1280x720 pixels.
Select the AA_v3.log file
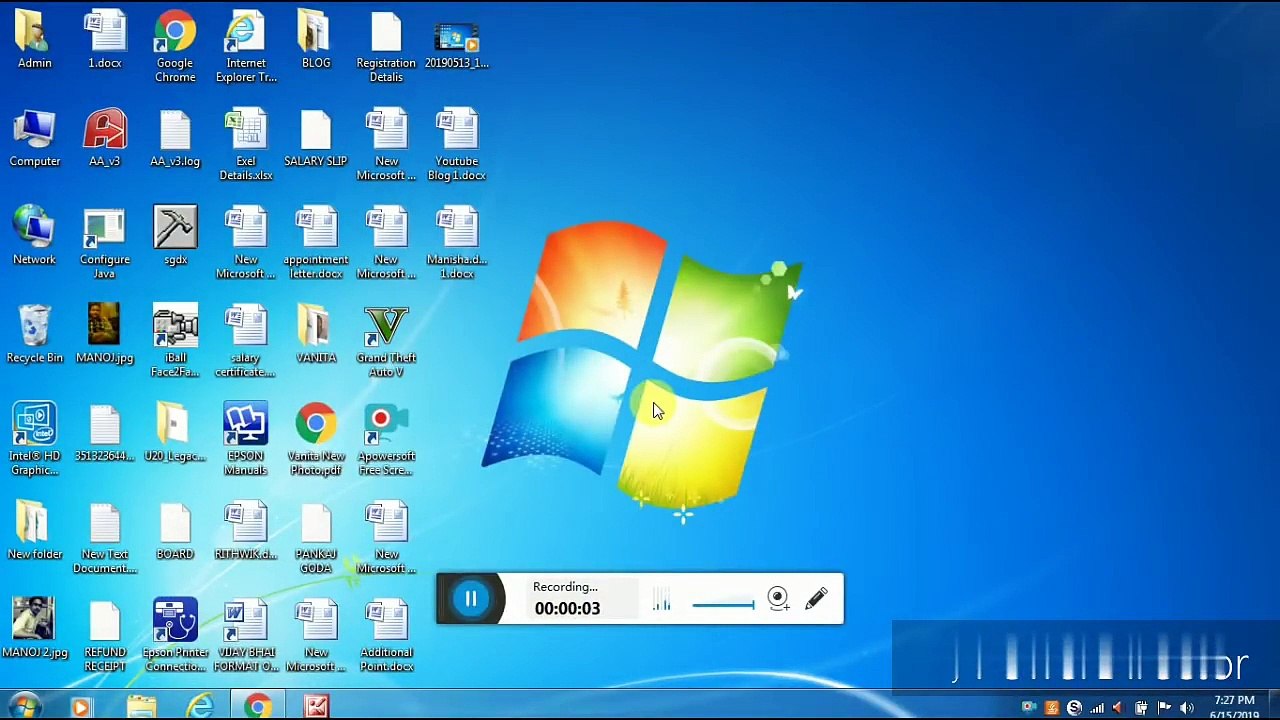click(x=175, y=138)
